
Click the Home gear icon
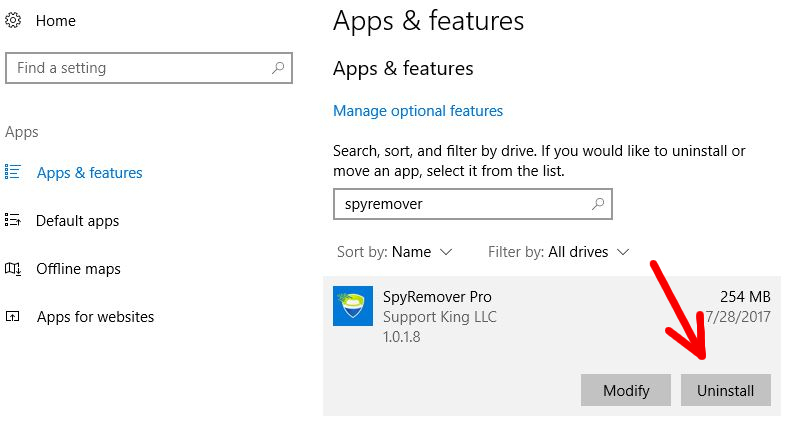point(13,21)
